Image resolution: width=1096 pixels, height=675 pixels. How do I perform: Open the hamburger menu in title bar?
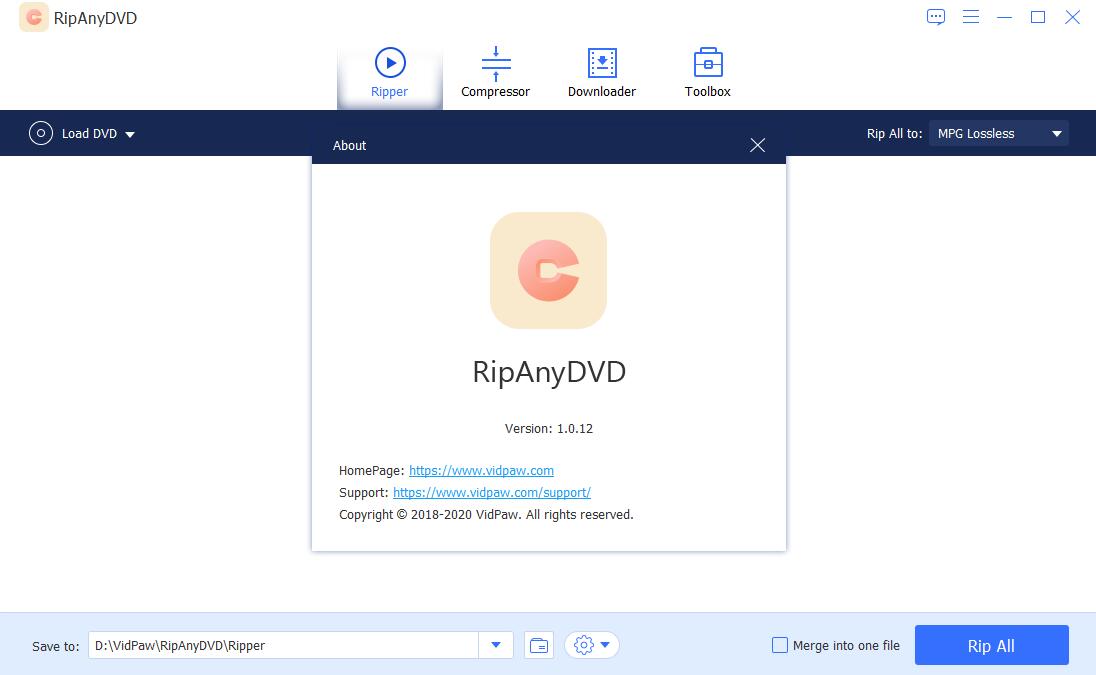(970, 17)
